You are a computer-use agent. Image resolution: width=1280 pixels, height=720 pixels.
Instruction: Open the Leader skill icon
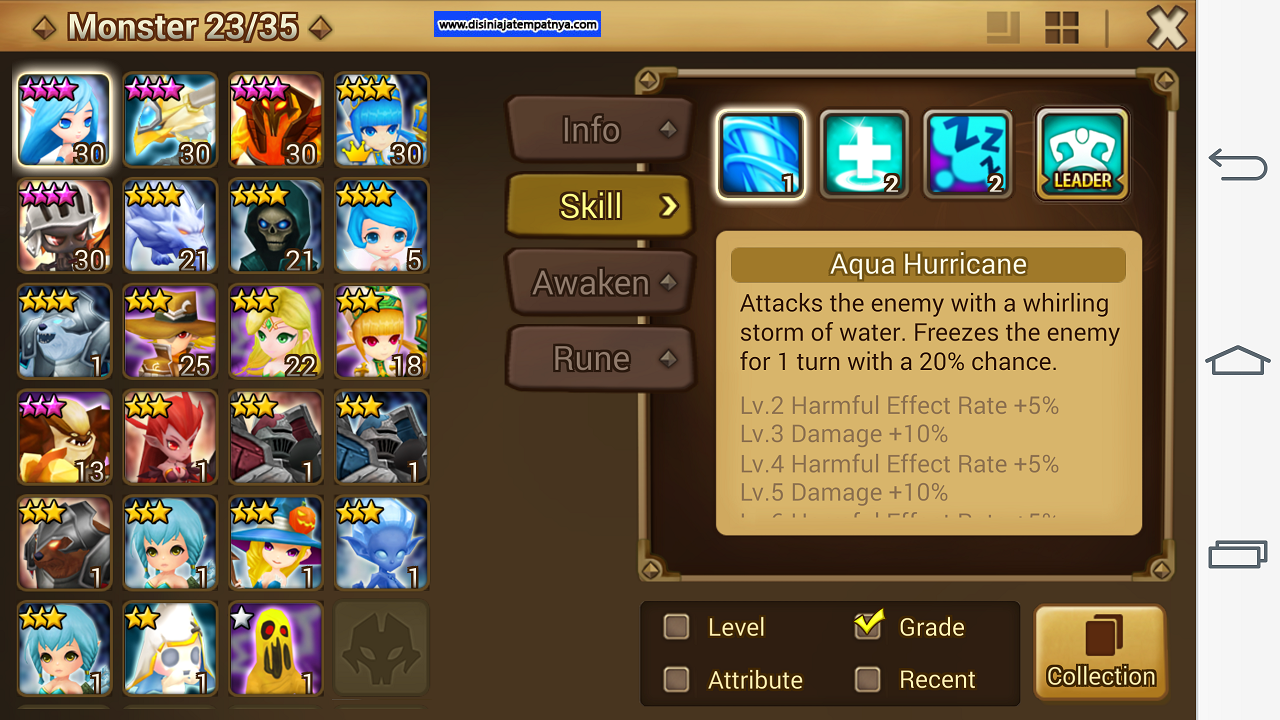(1082, 154)
